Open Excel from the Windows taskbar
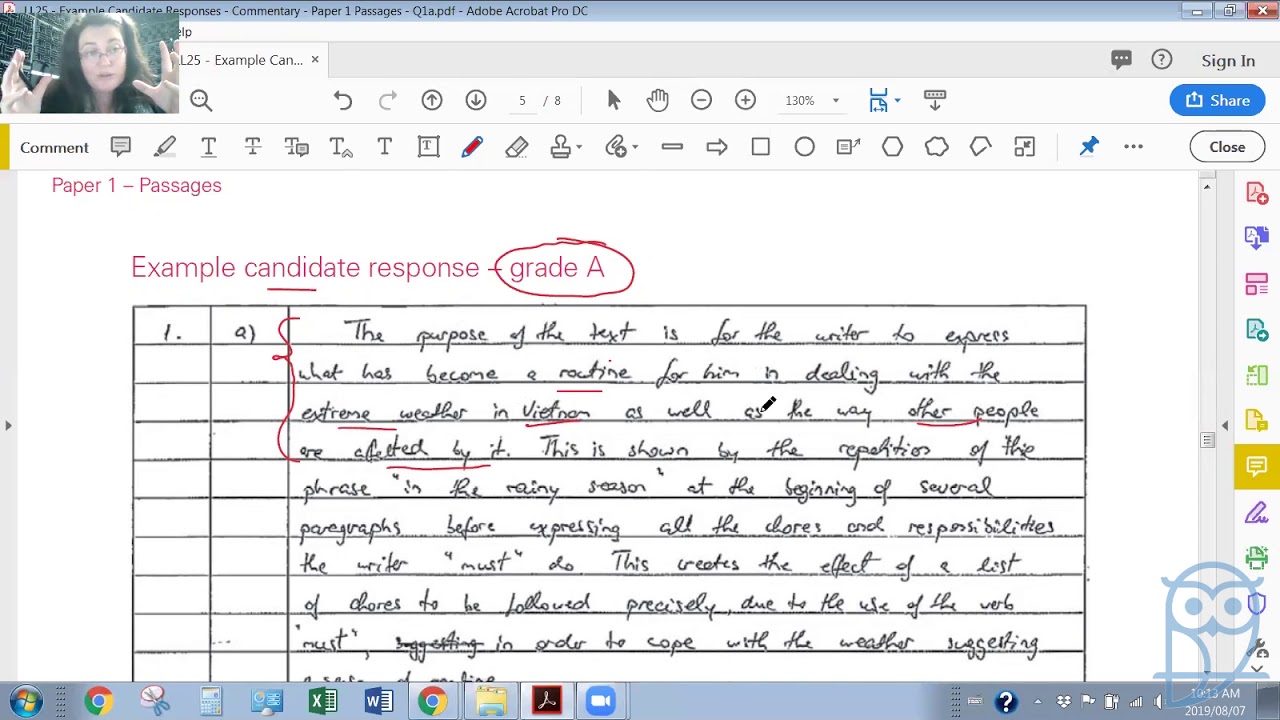This screenshot has height=720, width=1280. (323, 701)
